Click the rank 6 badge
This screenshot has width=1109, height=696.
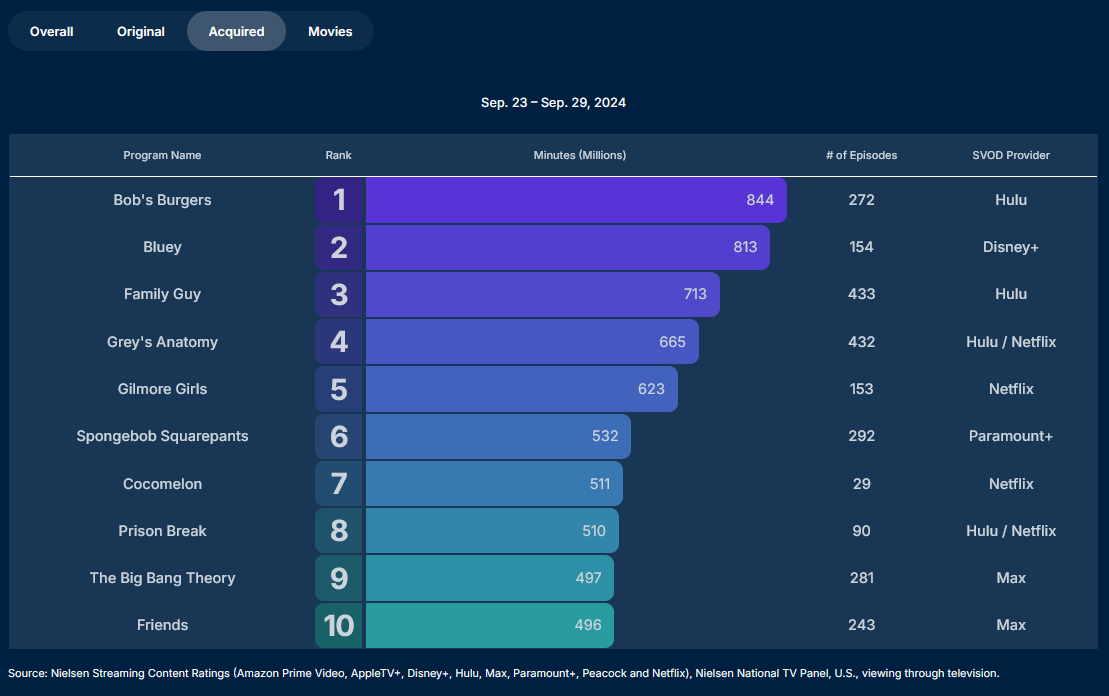click(339, 436)
